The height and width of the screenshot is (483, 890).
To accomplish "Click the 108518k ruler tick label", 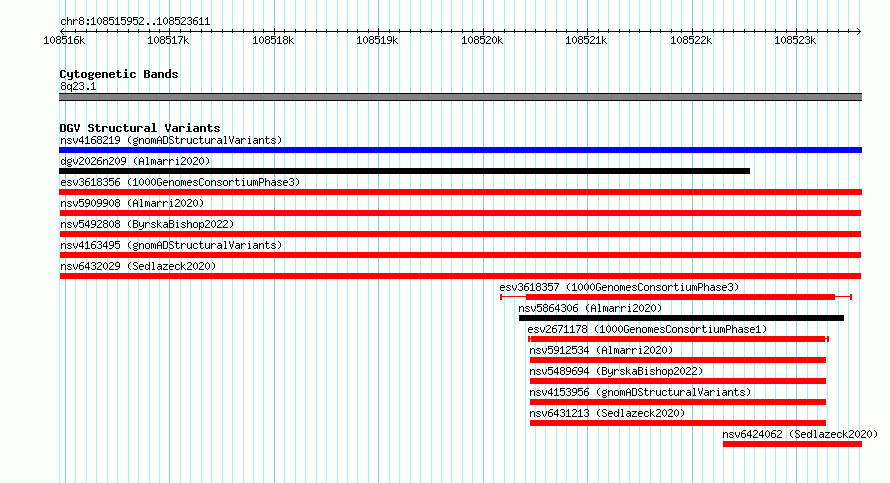I will [273, 40].
